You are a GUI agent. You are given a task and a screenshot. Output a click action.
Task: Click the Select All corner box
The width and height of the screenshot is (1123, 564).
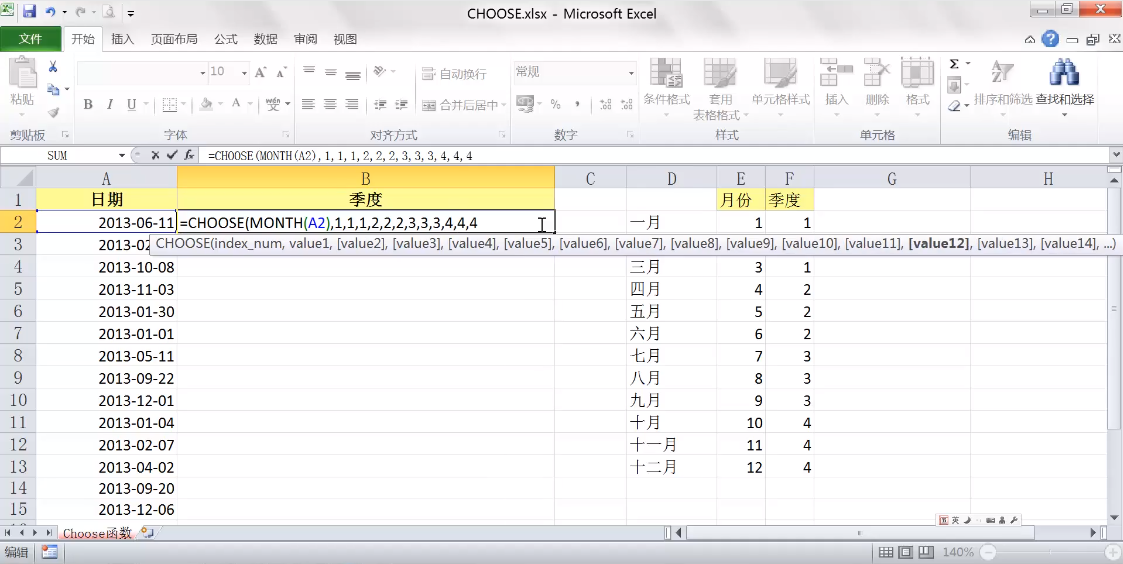point(18,178)
